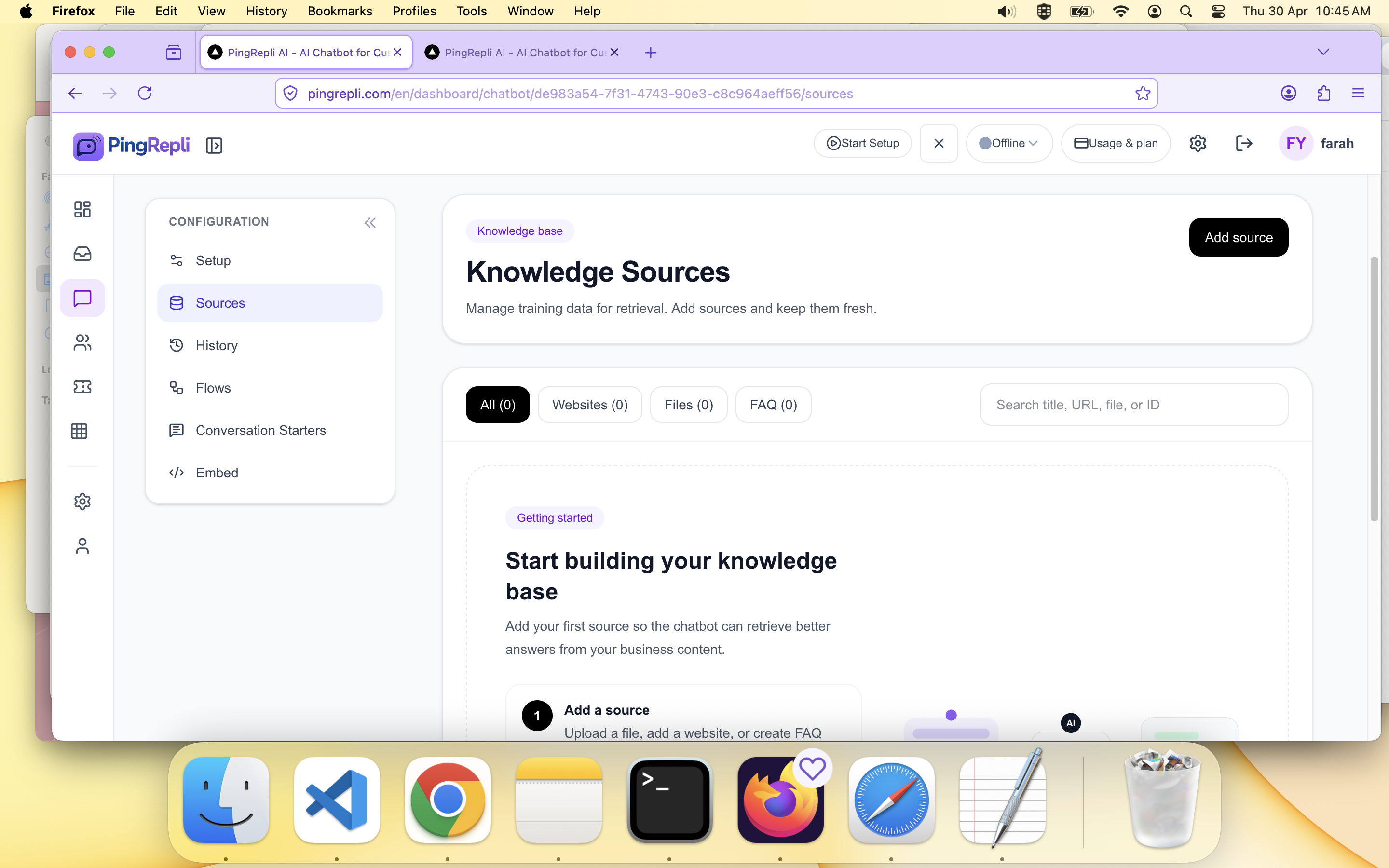Open Spotlight search in menu bar

tap(1186, 11)
